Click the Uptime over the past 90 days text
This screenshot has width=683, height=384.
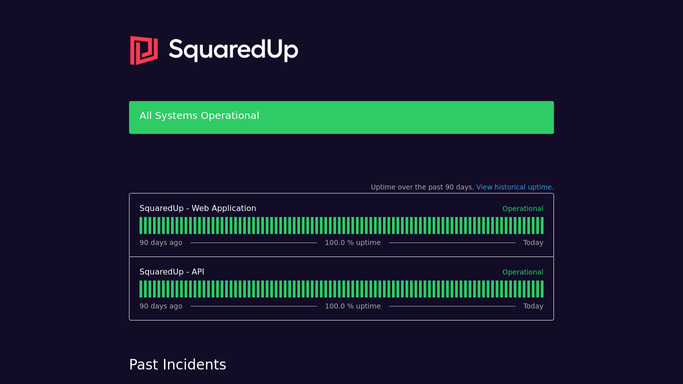[x=422, y=187]
